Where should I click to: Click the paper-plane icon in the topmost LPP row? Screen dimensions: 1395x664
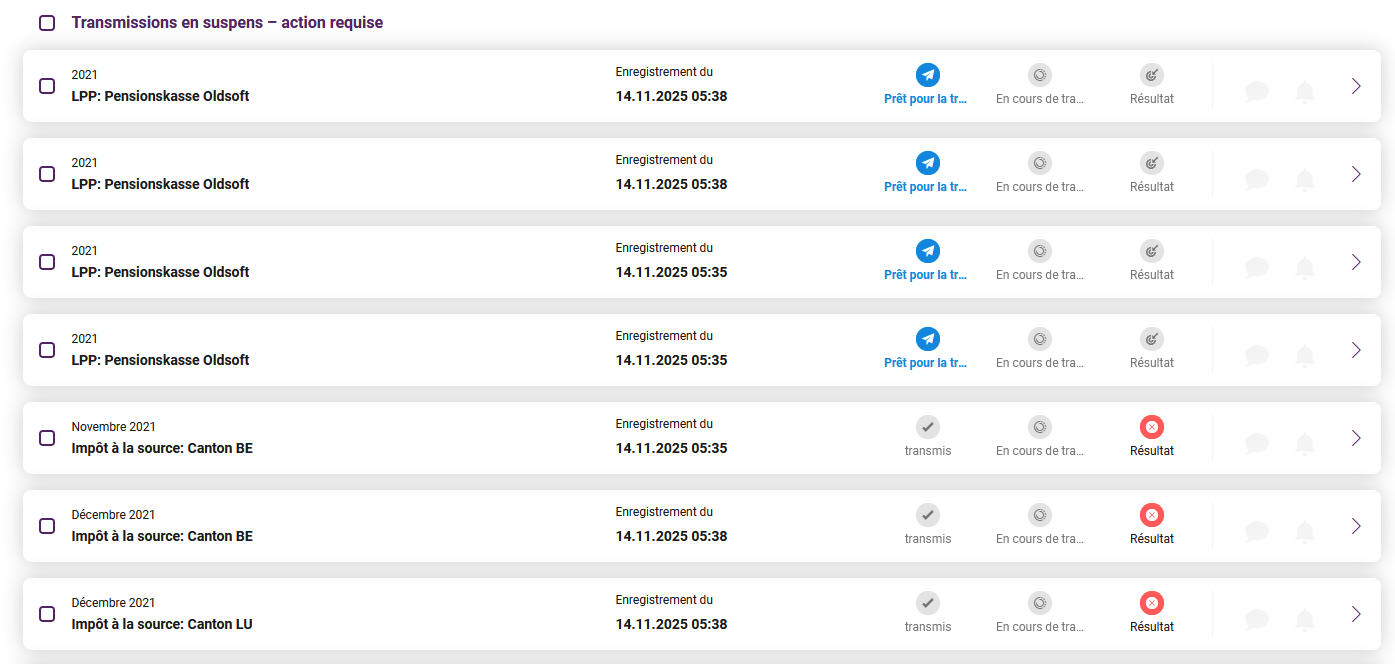tap(928, 75)
